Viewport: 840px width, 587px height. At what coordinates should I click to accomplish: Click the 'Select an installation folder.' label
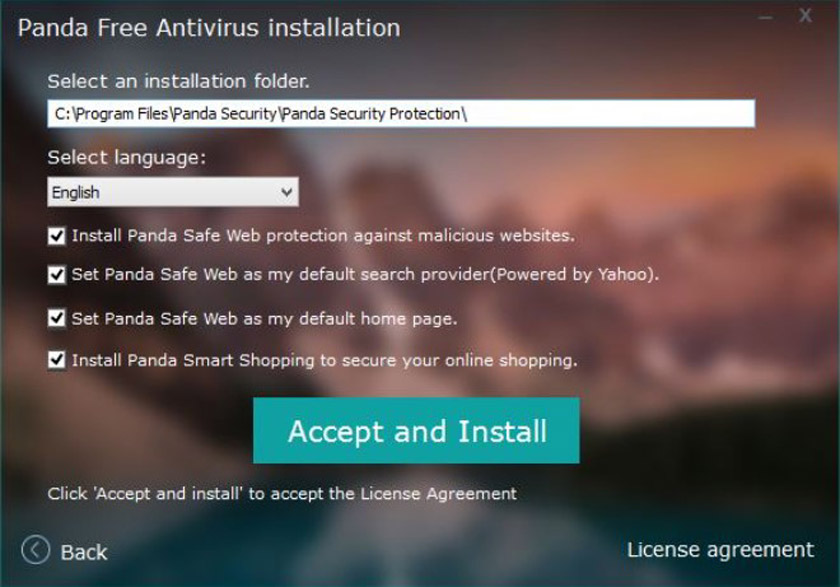tap(178, 81)
